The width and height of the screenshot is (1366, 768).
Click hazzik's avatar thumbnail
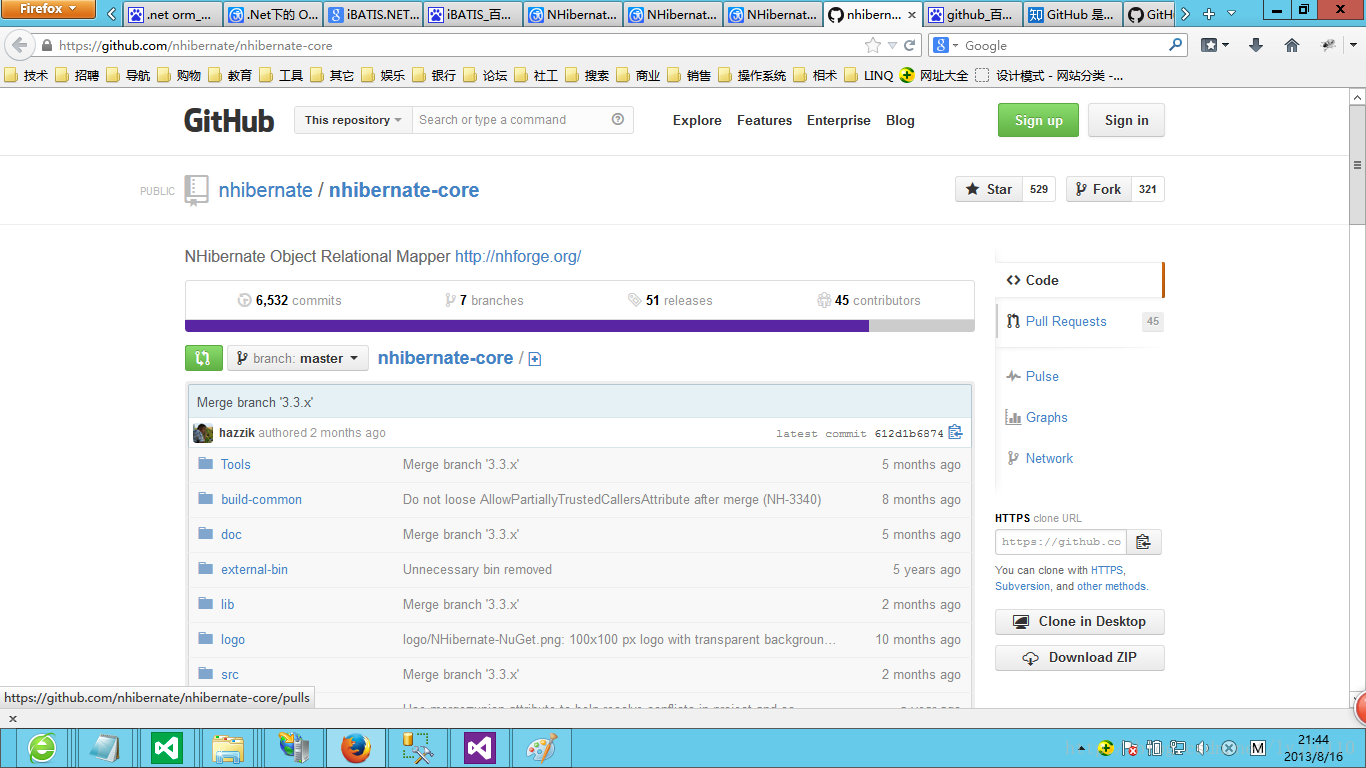pos(203,433)
